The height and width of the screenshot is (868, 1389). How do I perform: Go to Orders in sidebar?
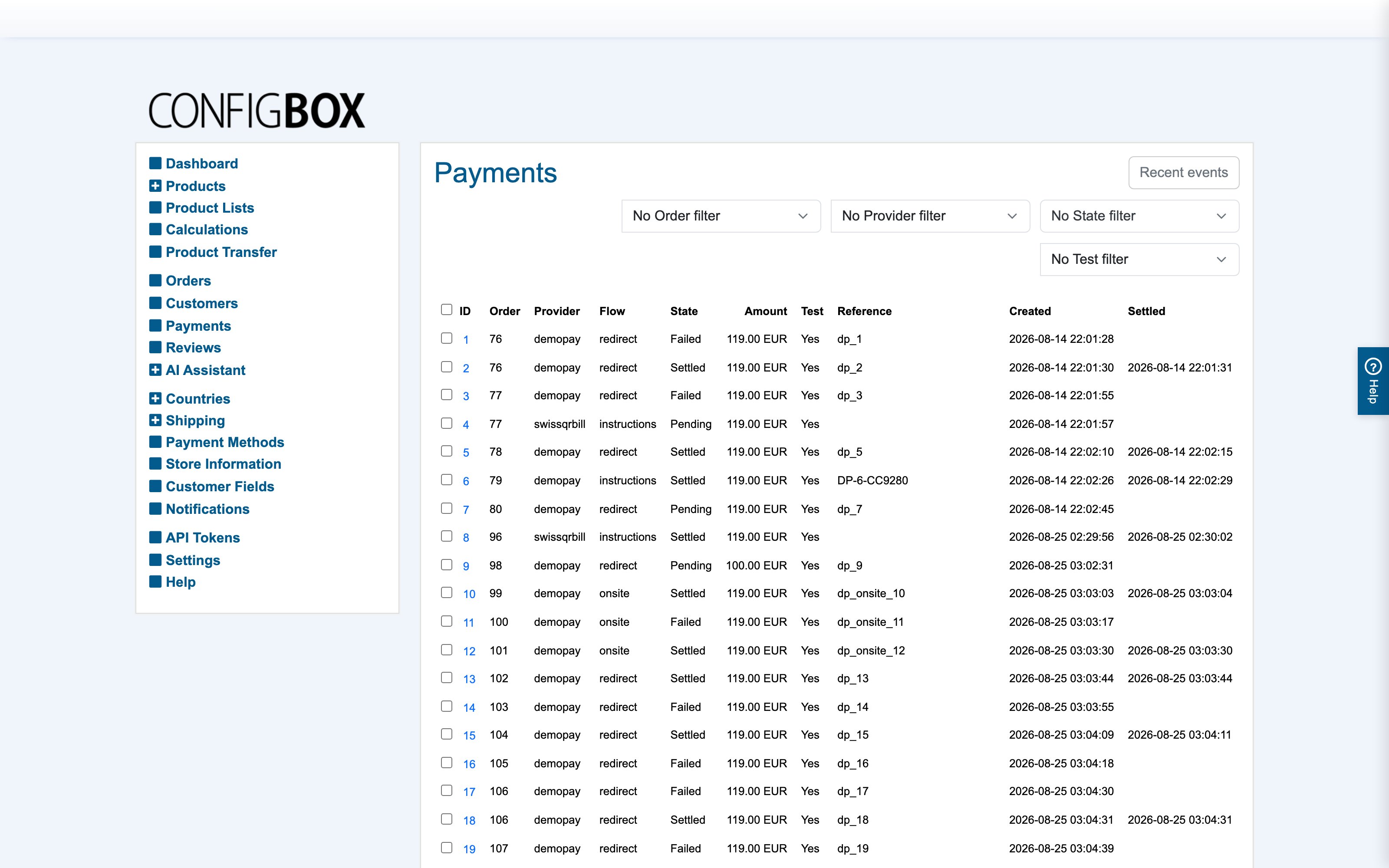[188, 281]
